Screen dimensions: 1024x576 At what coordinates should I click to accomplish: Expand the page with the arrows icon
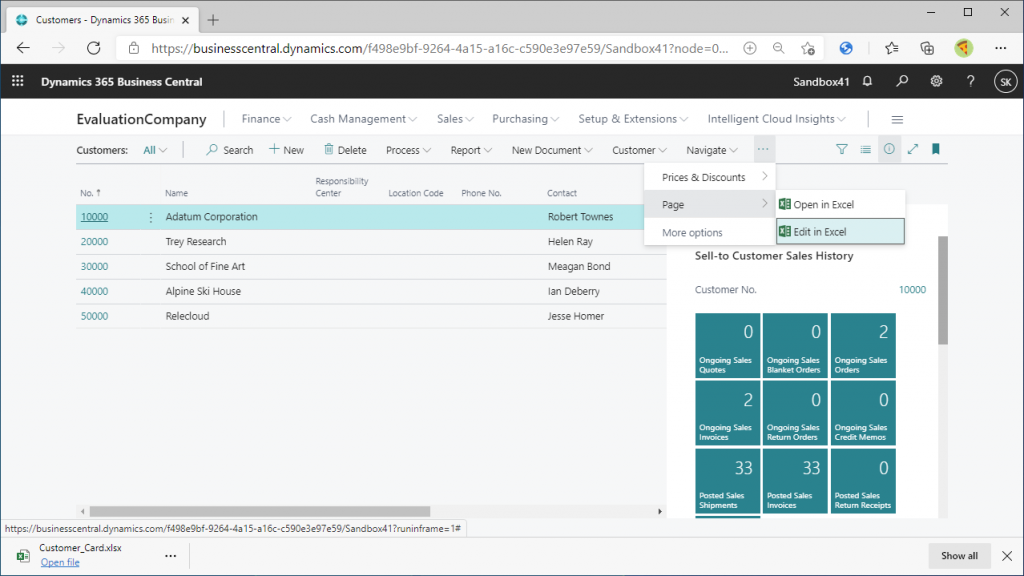(913, 150)
